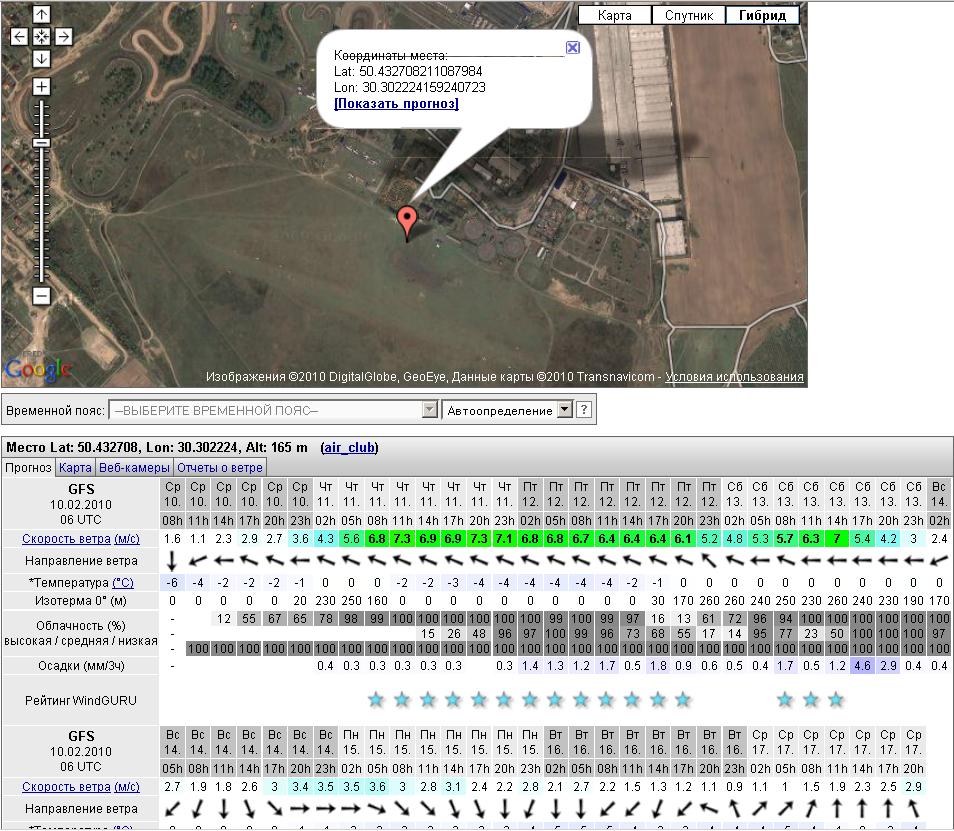The width and height of the screenshot is (954, 831).
Task: Pan the map down with arrow
Action: coord(41,59)
